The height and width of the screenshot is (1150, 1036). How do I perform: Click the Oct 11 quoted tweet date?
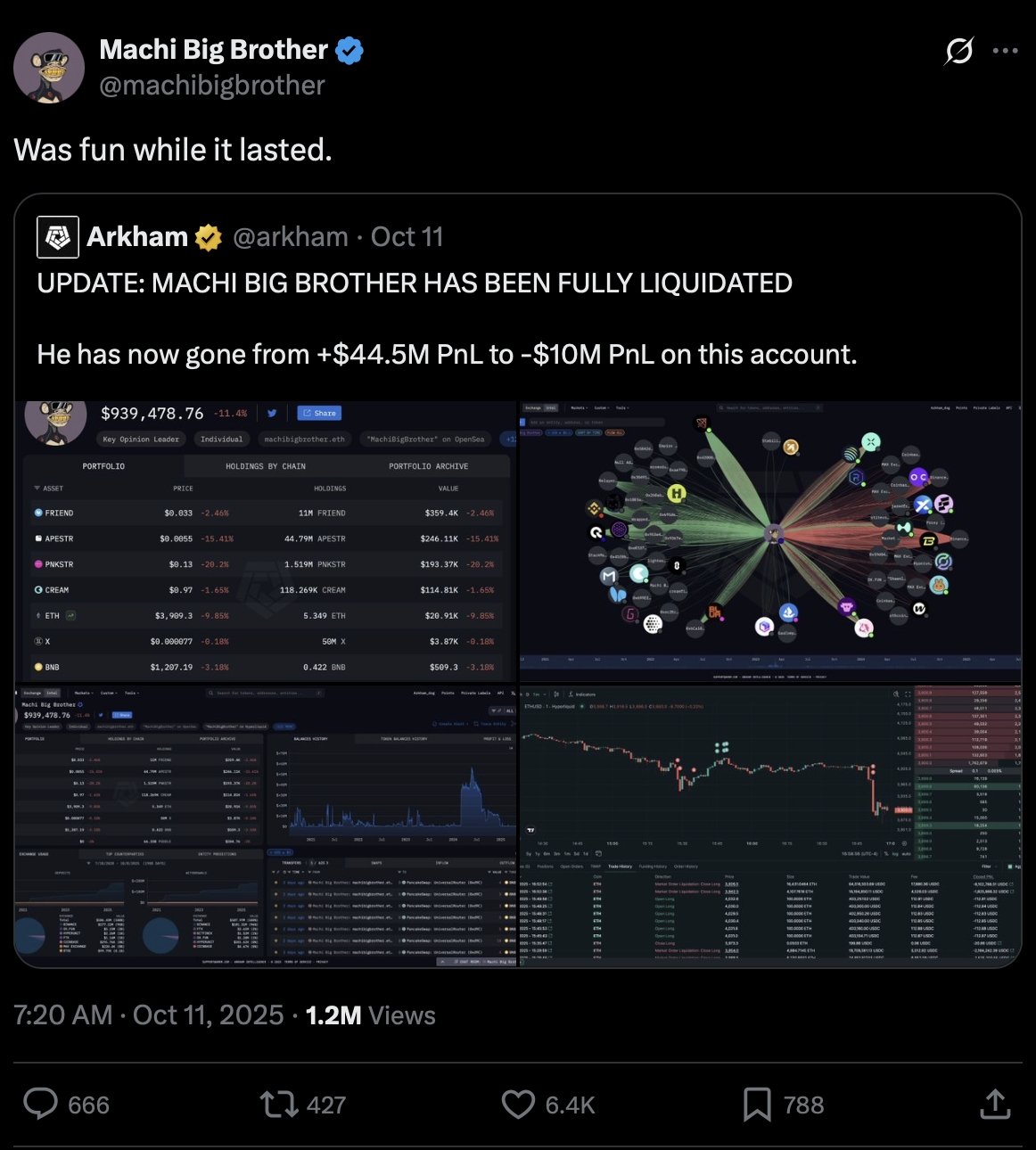(407, 237)
